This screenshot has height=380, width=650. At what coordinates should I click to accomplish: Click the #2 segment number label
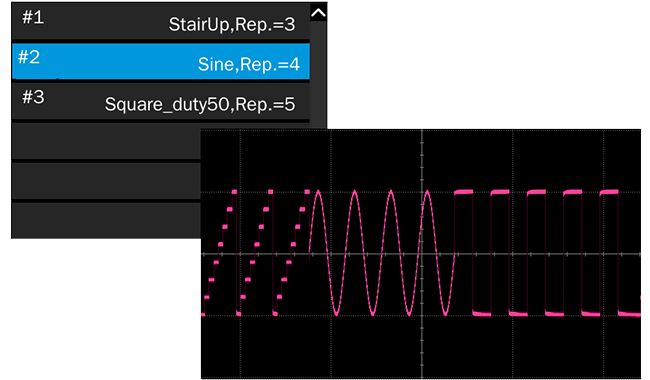(29, 57)
